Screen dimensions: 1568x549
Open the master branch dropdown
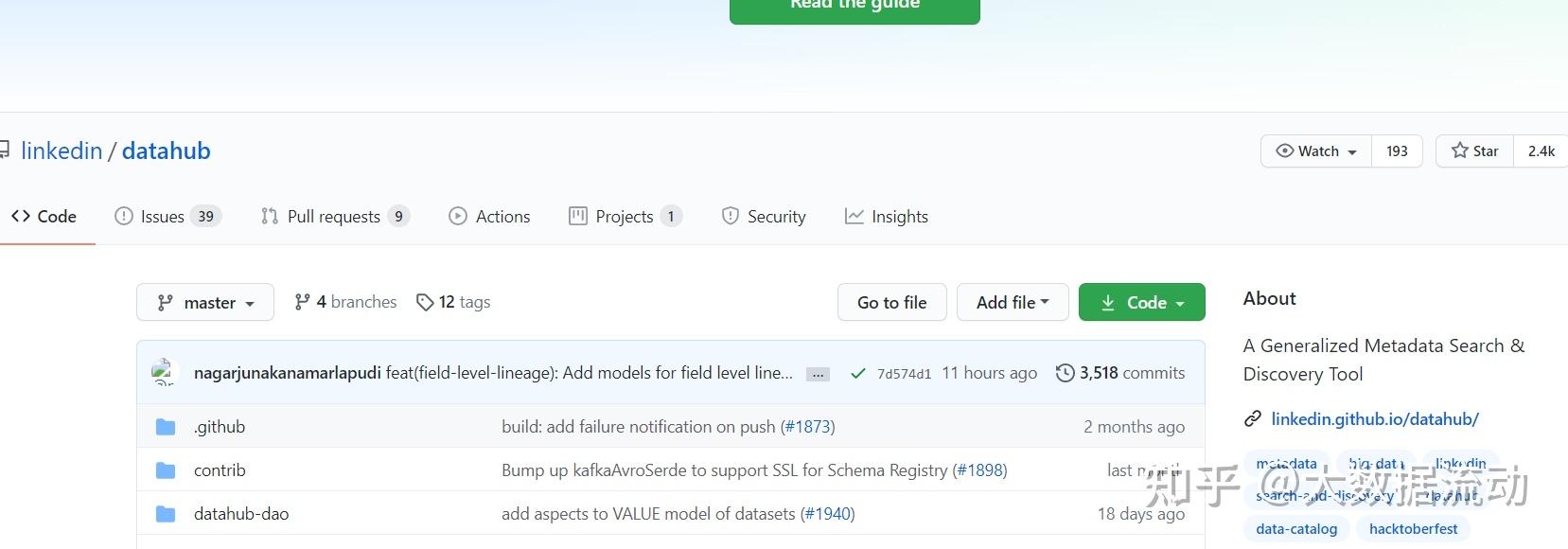point(205,303)
